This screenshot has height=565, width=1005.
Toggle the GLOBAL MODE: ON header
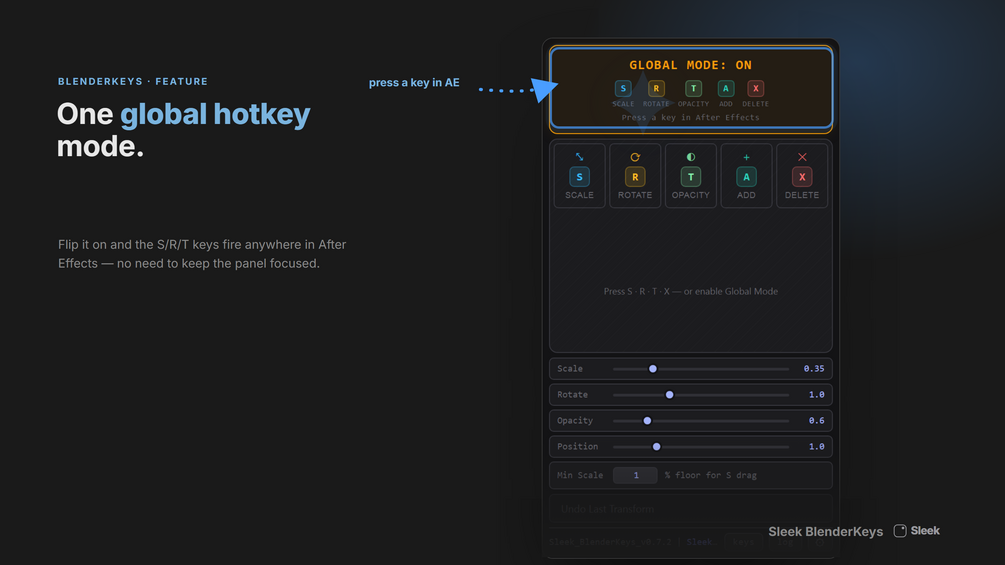(x=690, y=65)
